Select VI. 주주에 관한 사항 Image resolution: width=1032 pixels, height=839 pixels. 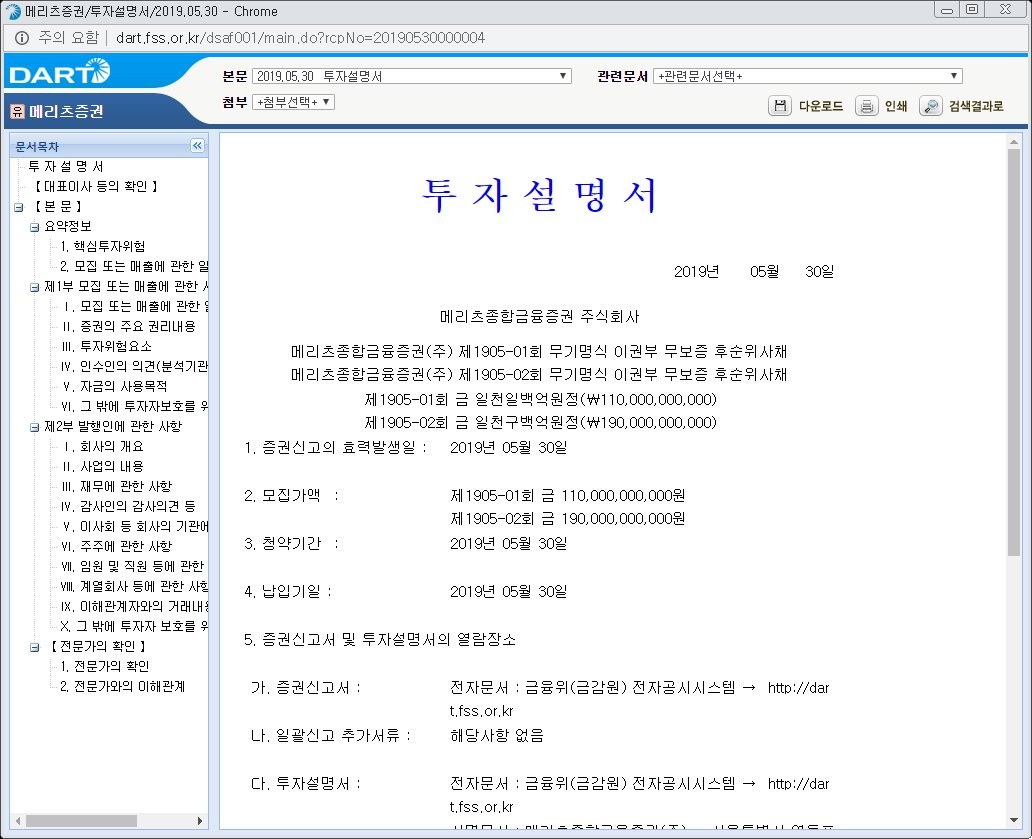coord(116,546)
